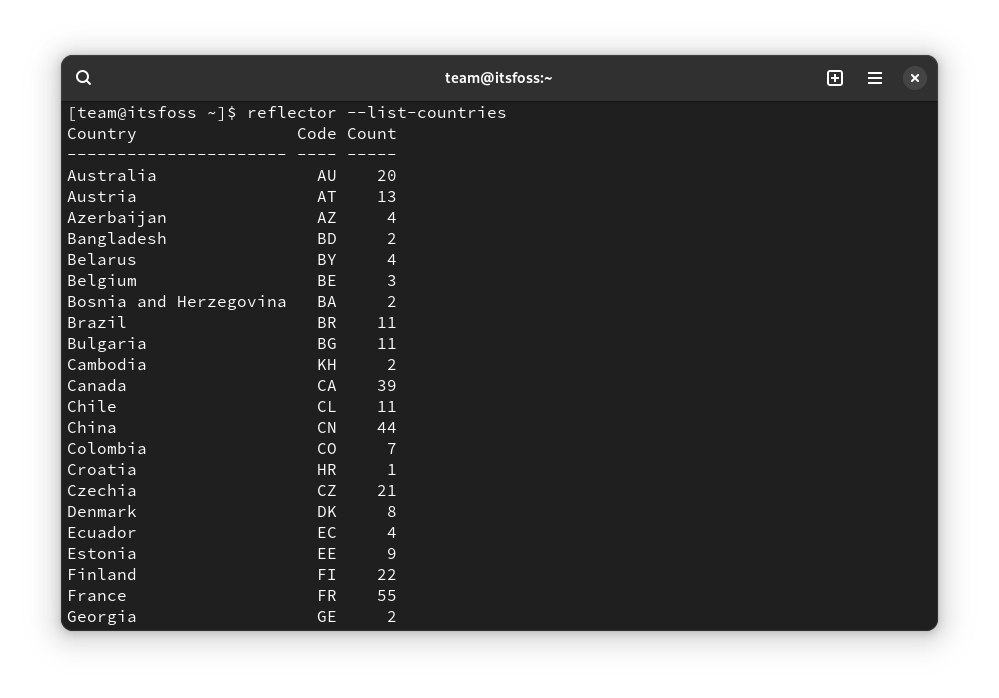Select Bosnia and Herzegovina text

pyautogui.click(x=177, y=302)
